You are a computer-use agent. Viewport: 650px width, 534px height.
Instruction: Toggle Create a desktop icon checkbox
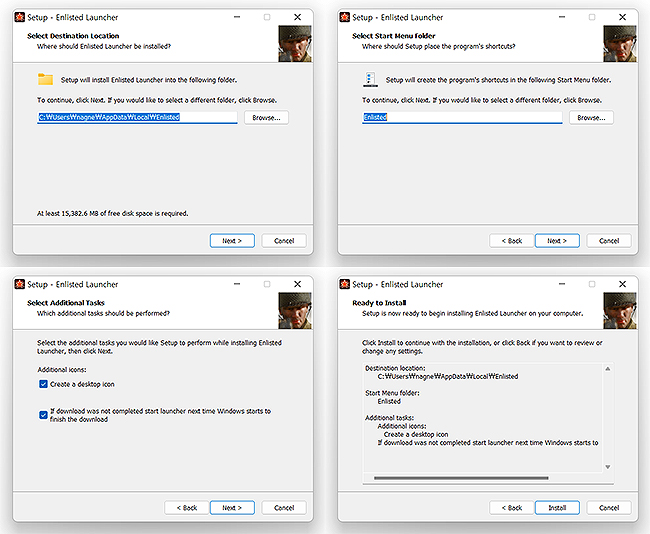(x=43, y=384)
